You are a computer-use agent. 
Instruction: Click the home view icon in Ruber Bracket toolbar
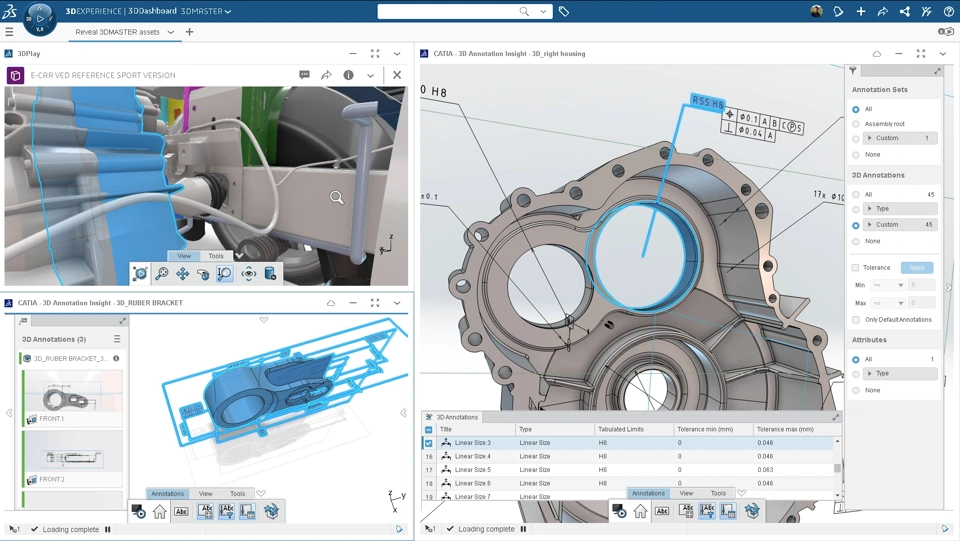point(160,512)
